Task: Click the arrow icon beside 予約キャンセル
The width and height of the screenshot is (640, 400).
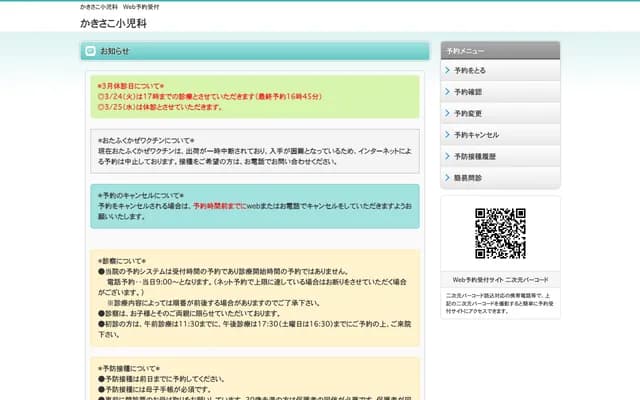Action: coord(446,135)
